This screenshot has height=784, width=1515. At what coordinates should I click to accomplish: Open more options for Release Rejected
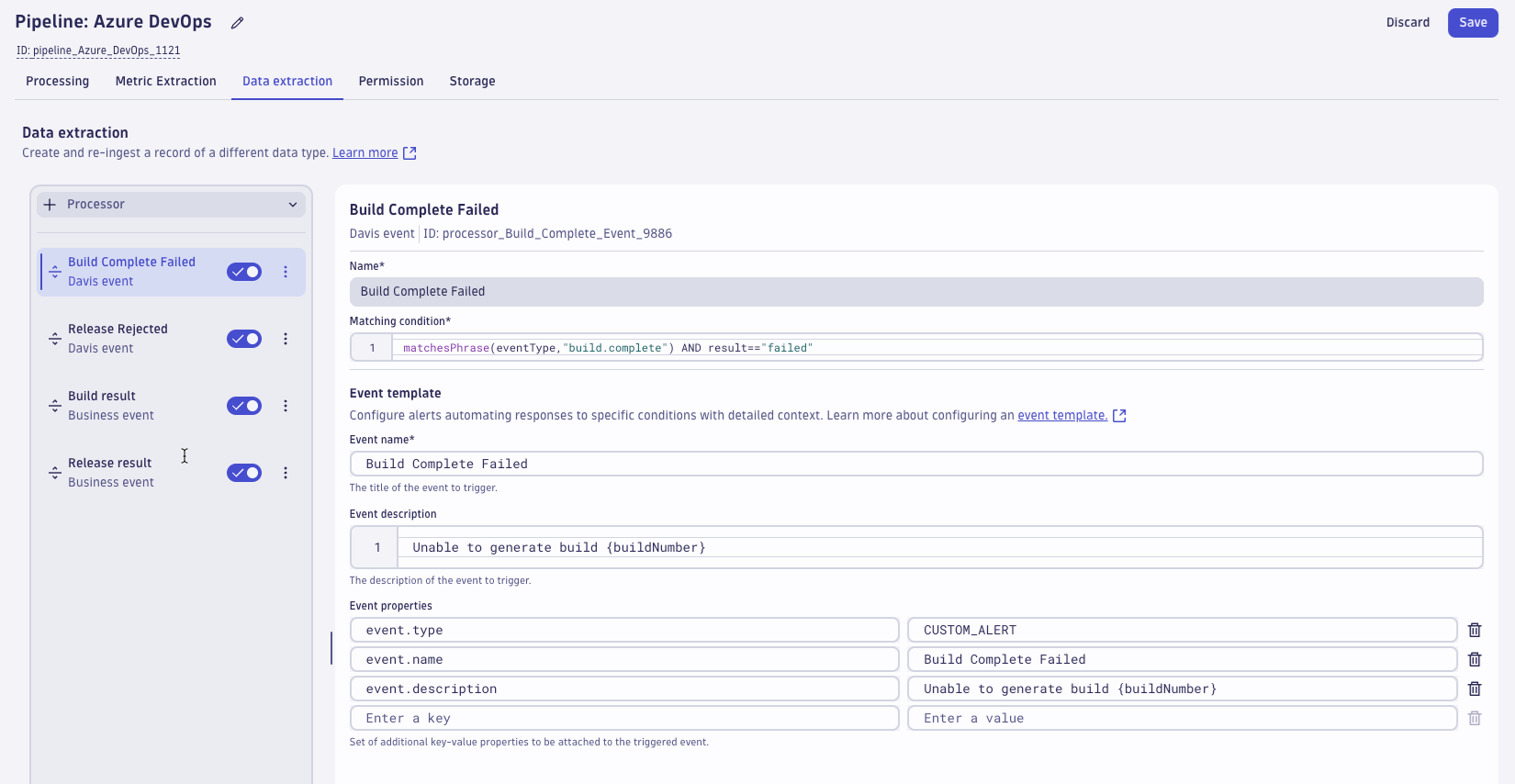[x=286, y=339]
